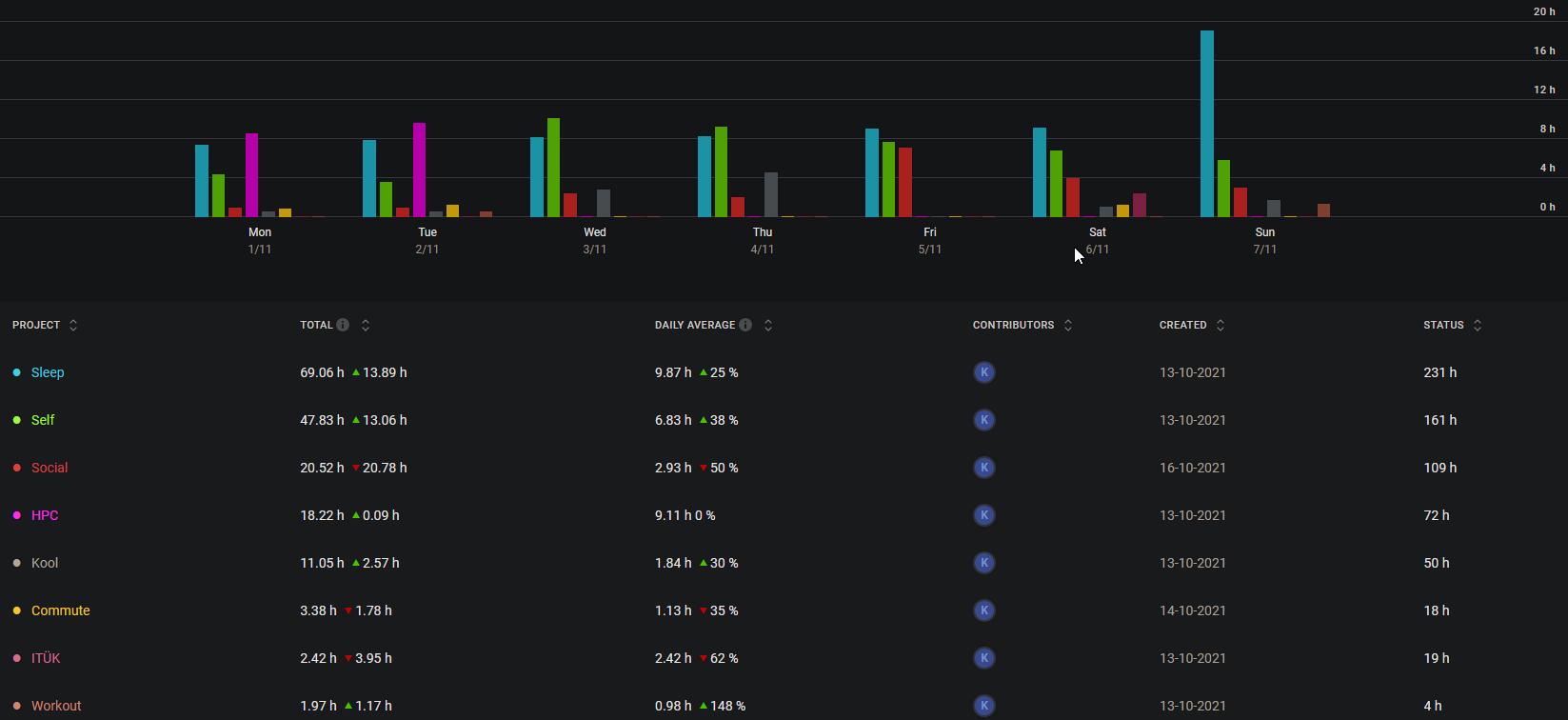
Task: Select Wednesday's green Self bar
Action: point(553,168)
